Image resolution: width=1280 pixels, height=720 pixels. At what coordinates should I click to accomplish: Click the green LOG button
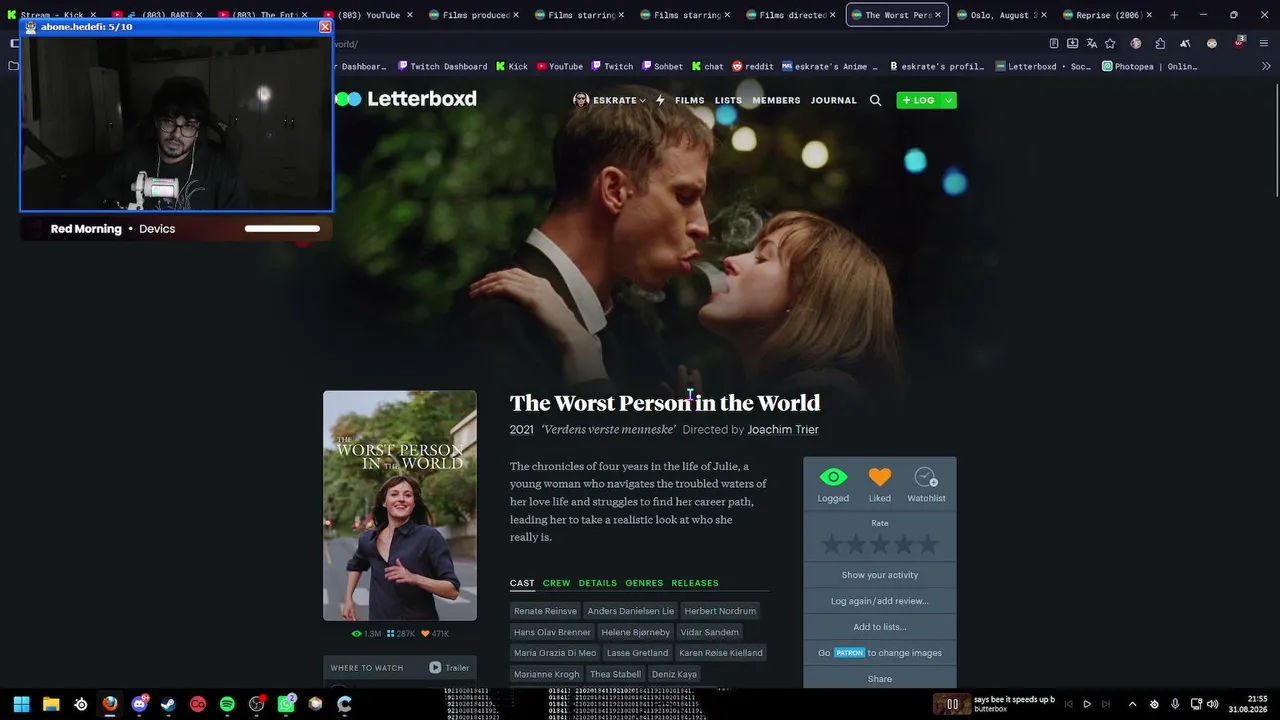[x=918, y=100]
